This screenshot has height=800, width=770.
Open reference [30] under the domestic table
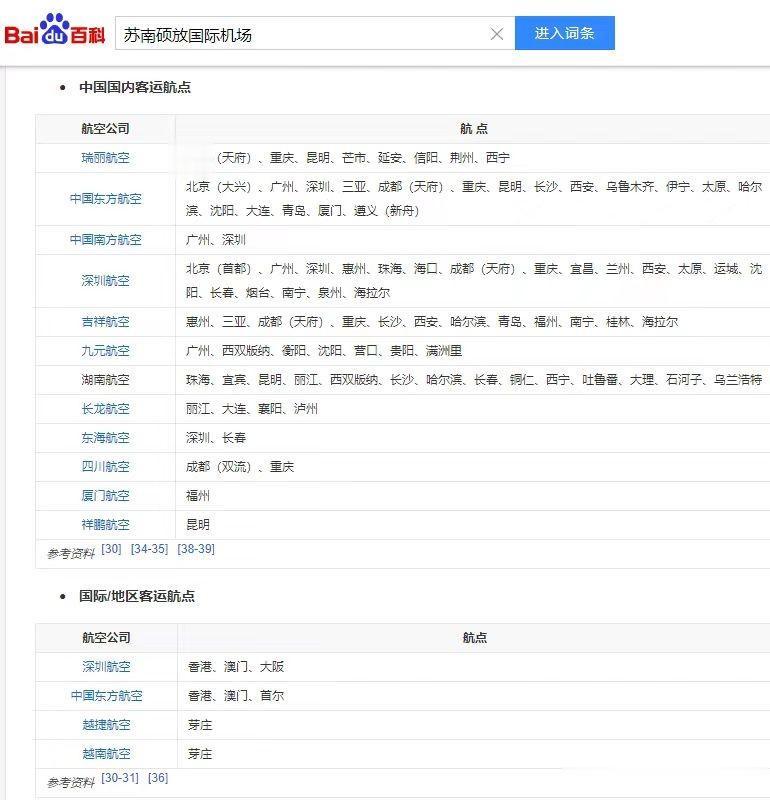[x=111, y=549]
